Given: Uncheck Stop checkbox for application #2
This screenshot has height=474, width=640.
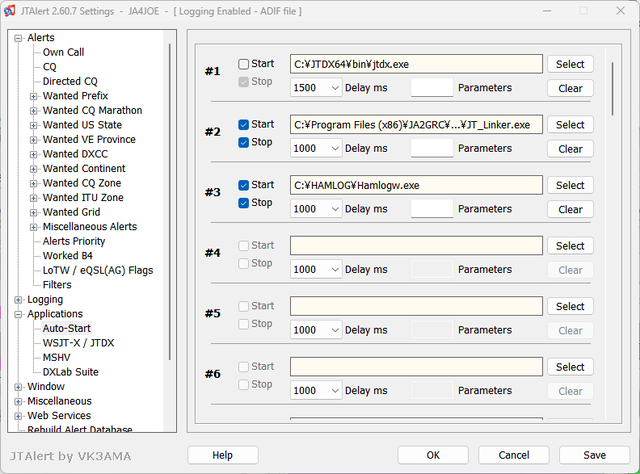Looking at the screenshot, I should (243, 142).
